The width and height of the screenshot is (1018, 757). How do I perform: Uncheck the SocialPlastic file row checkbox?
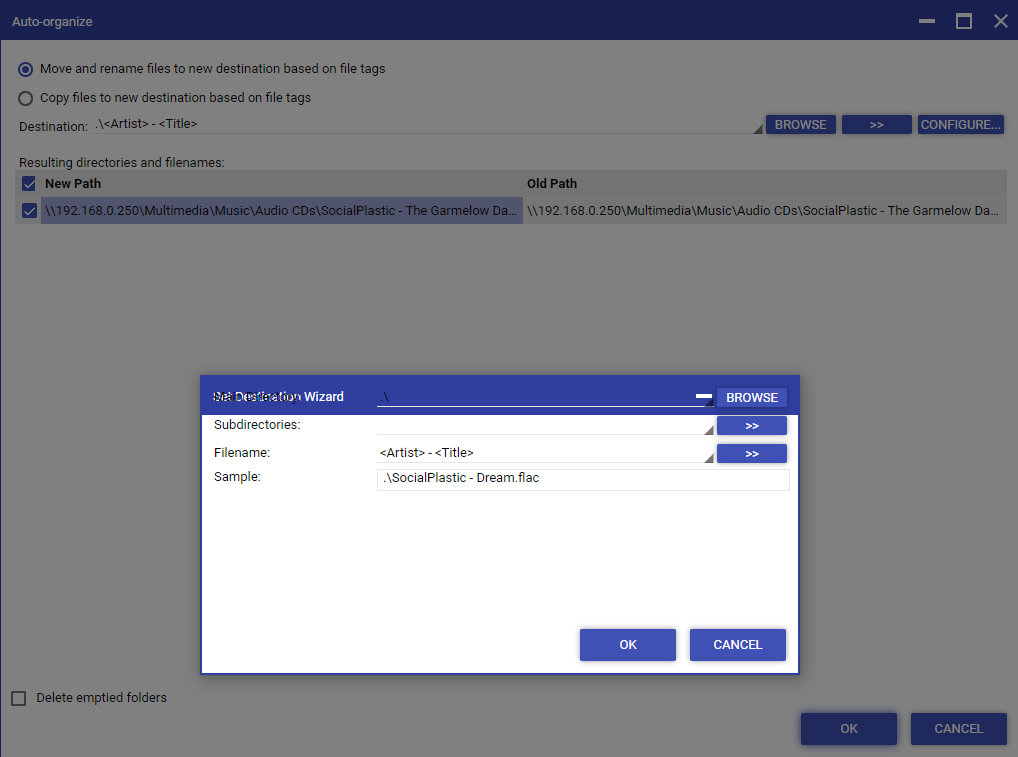pos(28,211)
